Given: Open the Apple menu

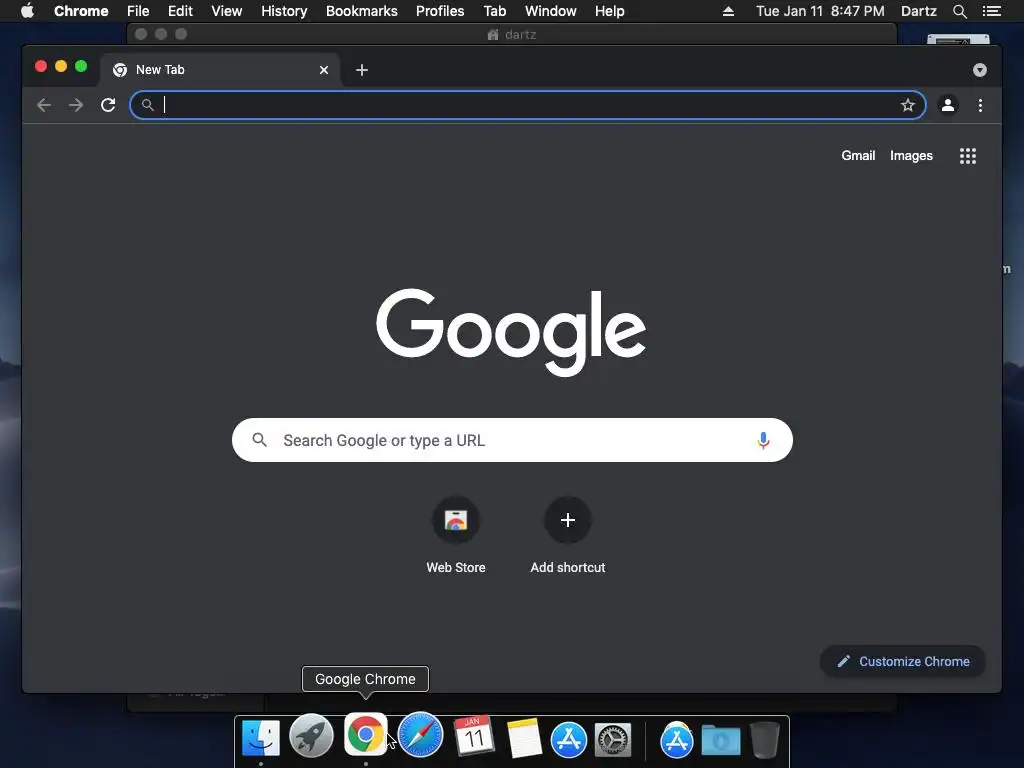Looking at the screenshot, I should tap(27, 11).
